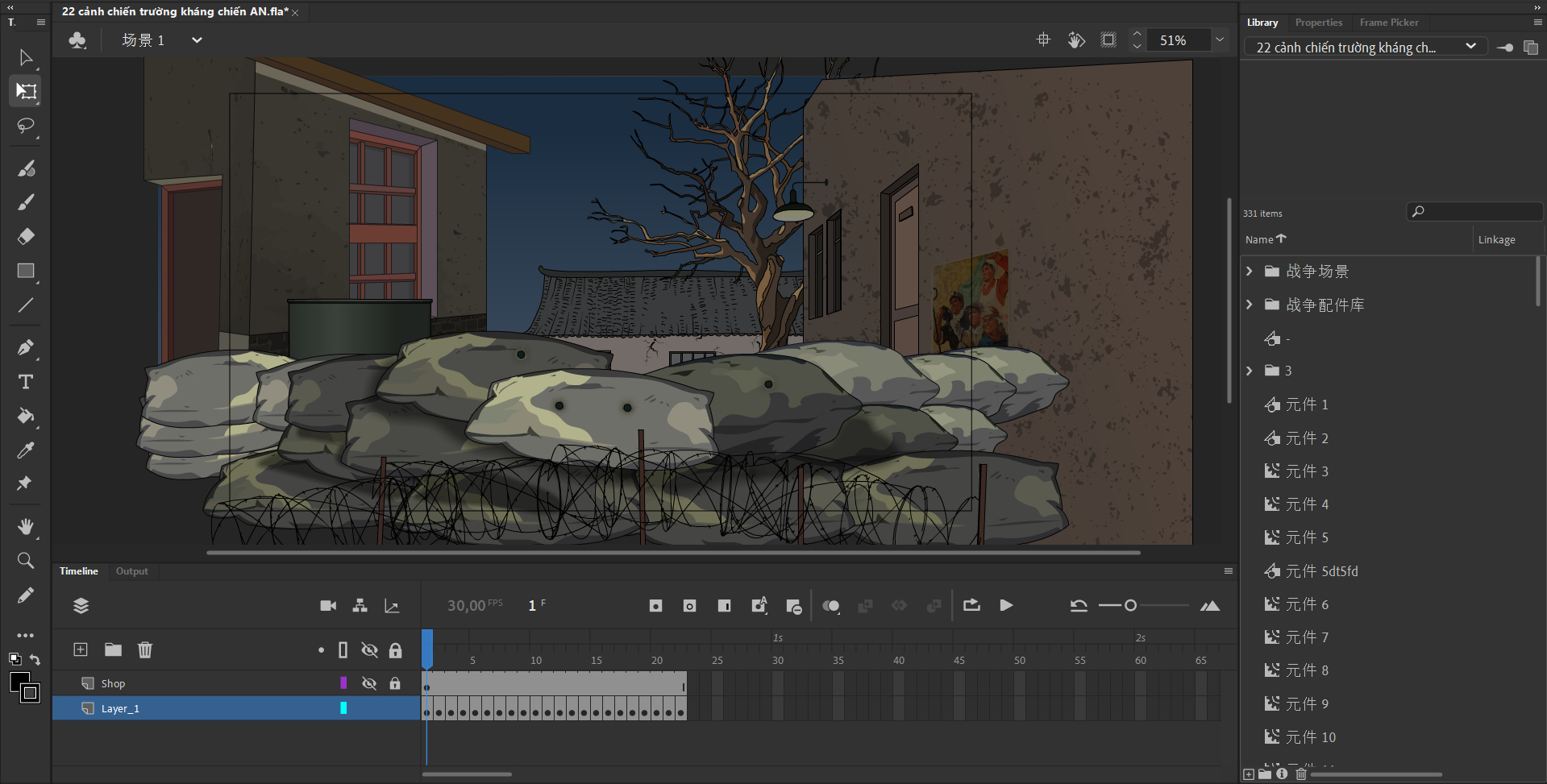This screenshot has height=784, width=1547.
Task: Select the Text tool
Action: tap(26, 382)
